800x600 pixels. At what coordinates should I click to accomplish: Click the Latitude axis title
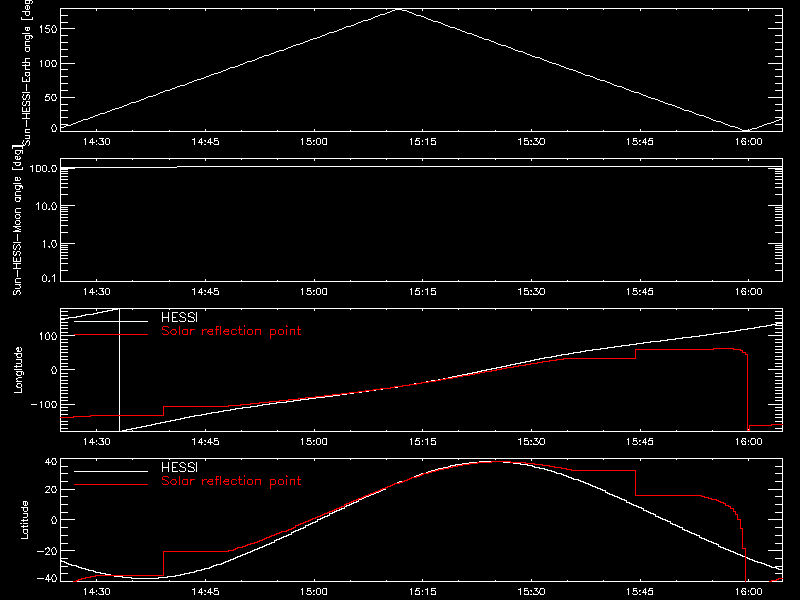(x=24, y=520)
